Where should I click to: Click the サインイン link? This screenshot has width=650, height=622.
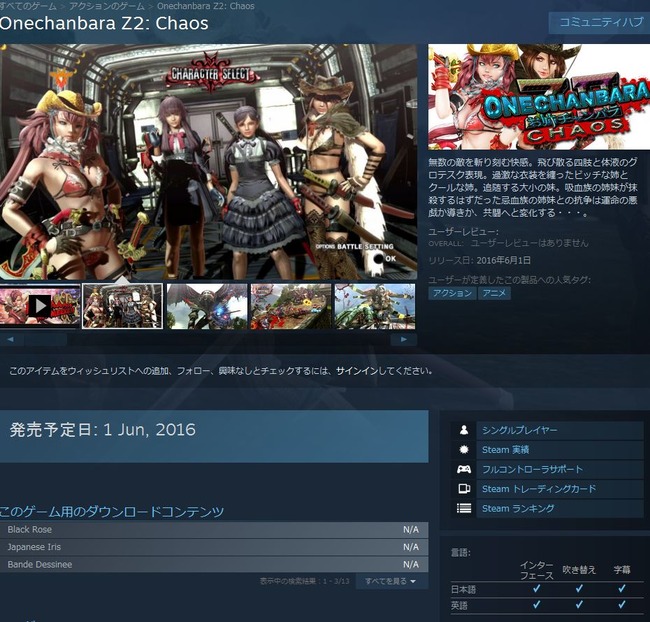(357, 371)
